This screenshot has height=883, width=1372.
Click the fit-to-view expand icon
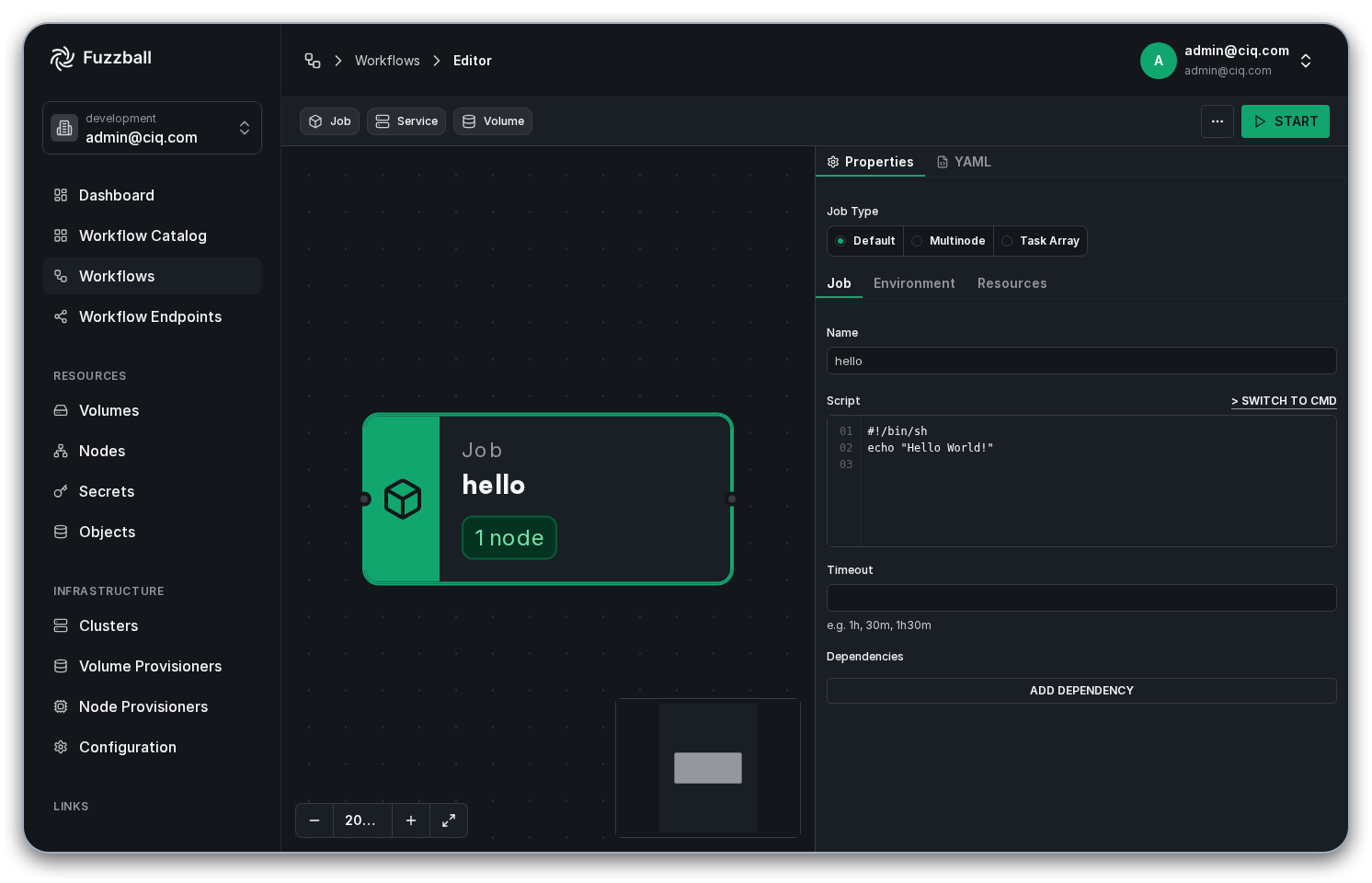coord(449,820)
